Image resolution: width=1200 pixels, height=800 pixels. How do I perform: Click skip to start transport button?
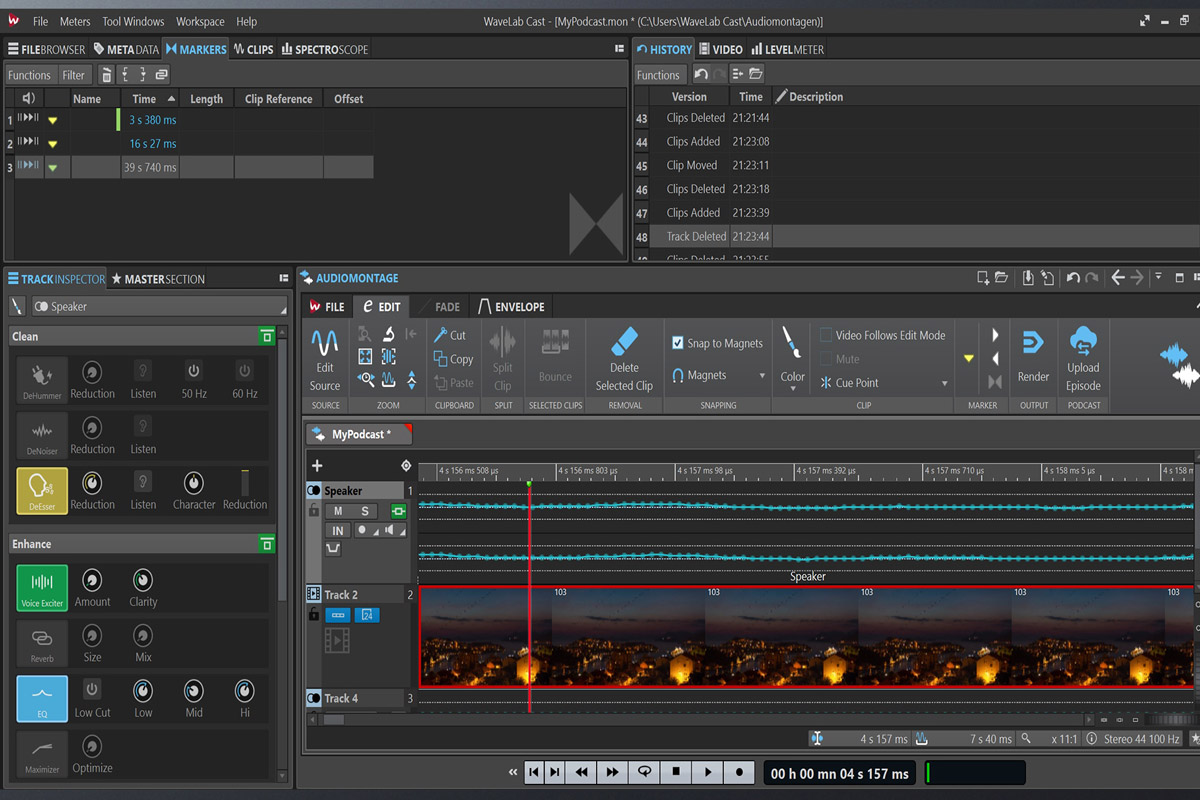point(535,772)
